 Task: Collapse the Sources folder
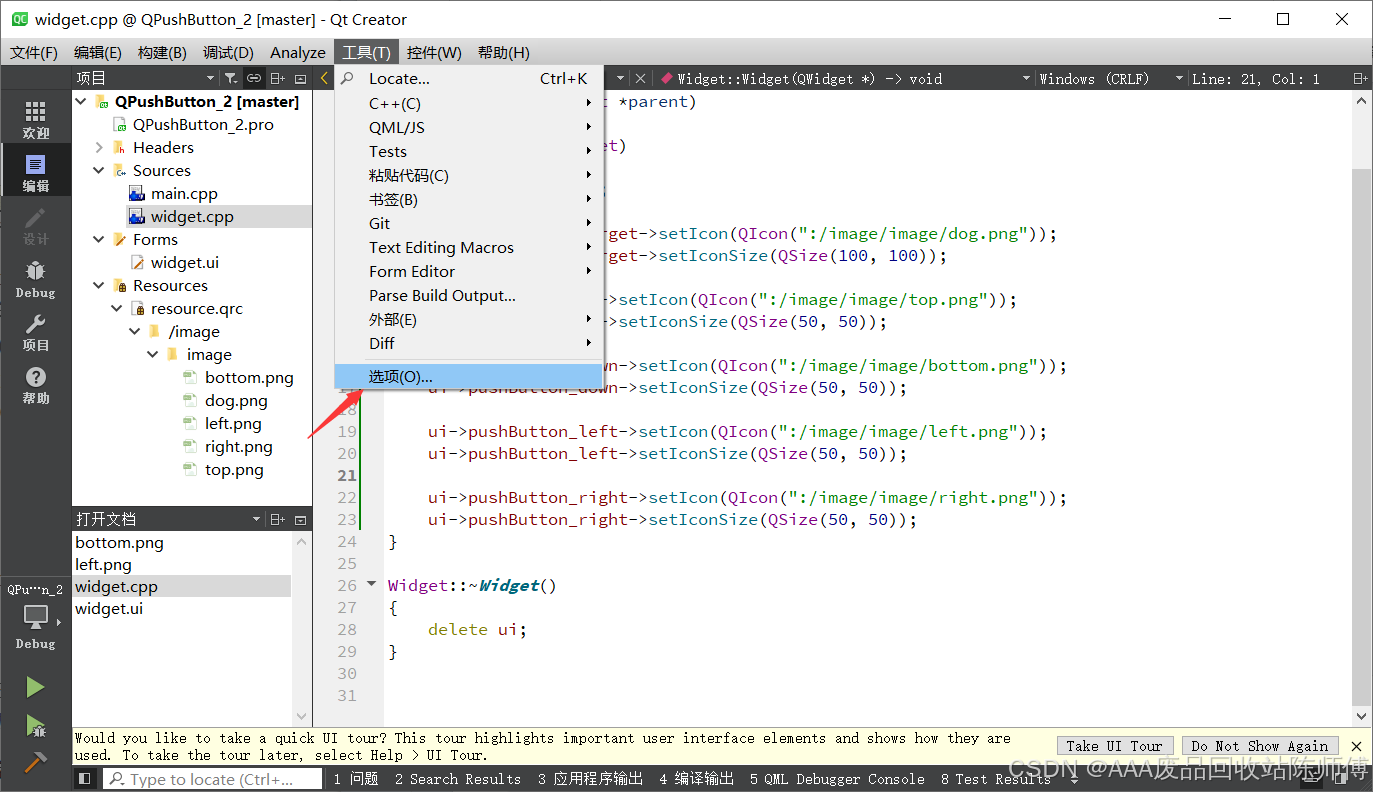coord(99,170)
